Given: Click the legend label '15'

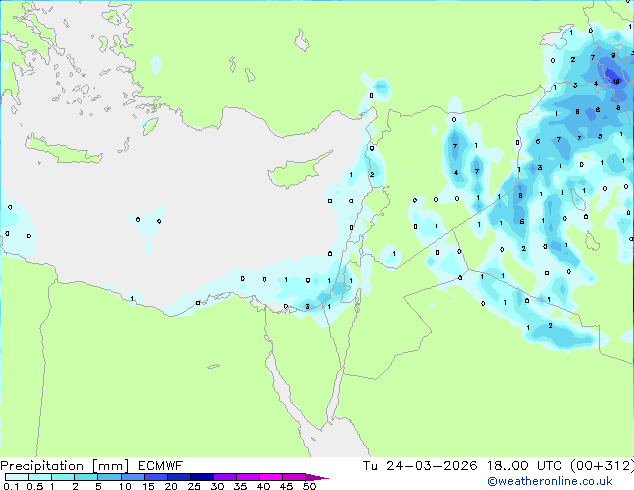Looking at the screenshot, I should pyautogui.click(x=148, y=486).
